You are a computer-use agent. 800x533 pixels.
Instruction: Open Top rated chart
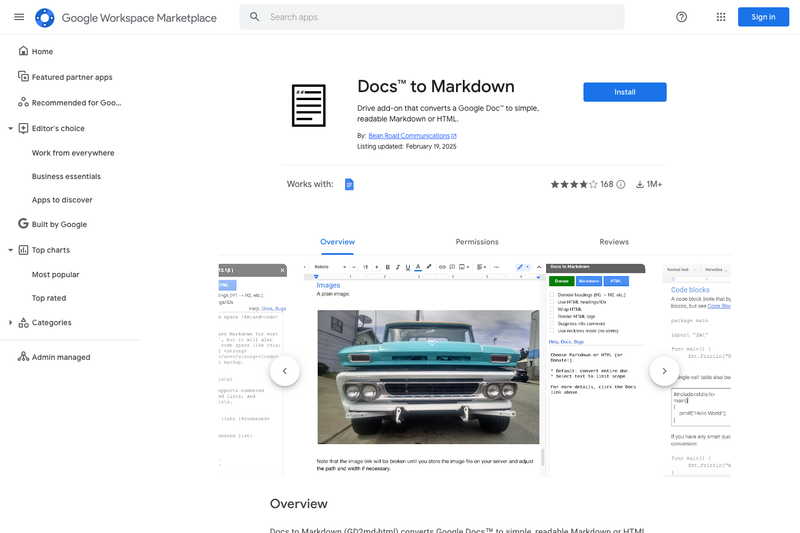[49, 297]
